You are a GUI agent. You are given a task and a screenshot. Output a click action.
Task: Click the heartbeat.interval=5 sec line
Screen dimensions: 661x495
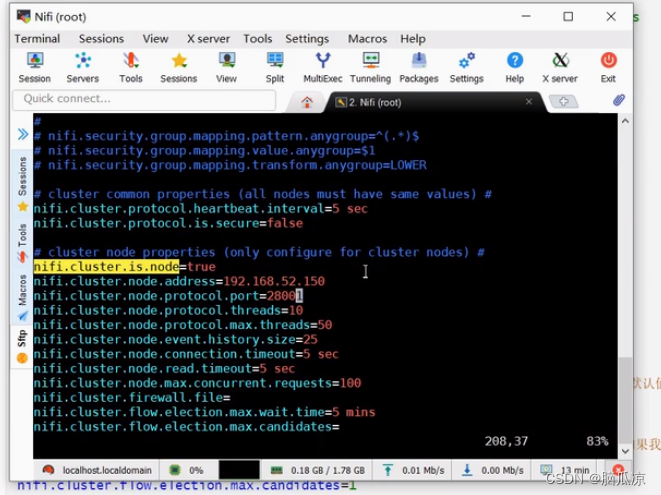tap(201, 209)
